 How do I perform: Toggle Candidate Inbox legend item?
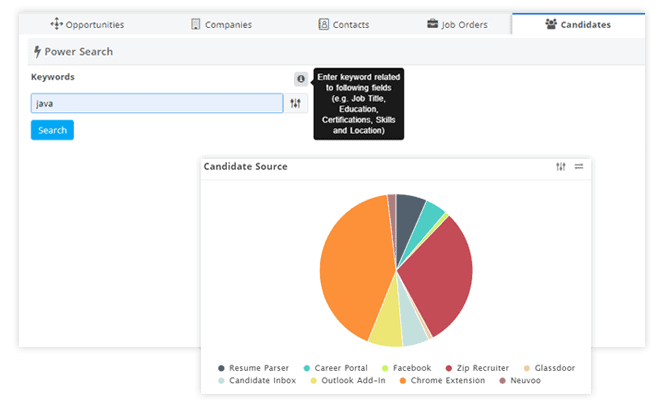click(x=257, y=380)
